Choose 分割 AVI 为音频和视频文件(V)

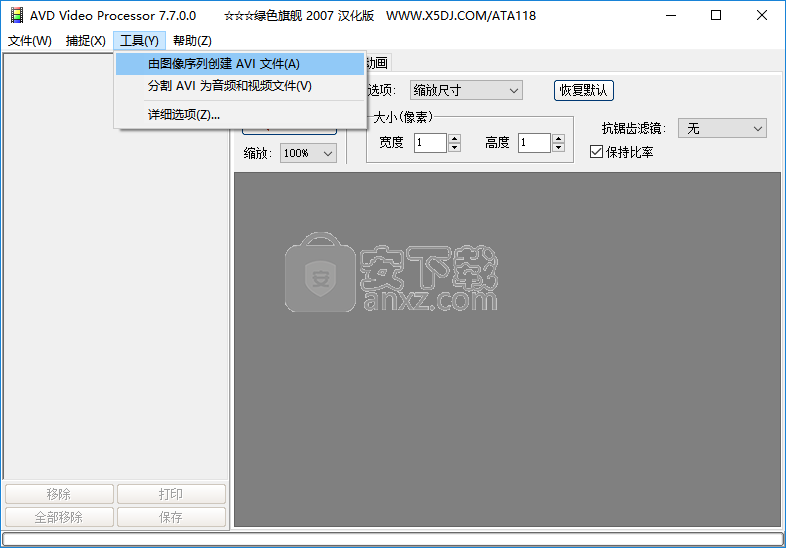[240, 86]
